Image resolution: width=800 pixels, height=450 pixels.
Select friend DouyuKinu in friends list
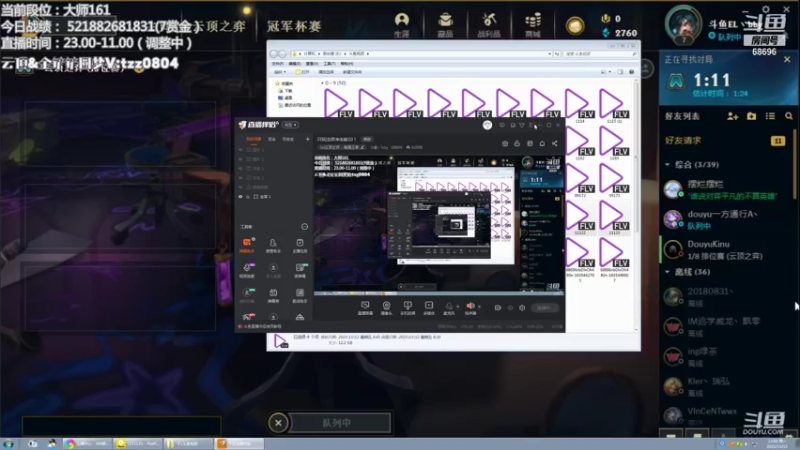pyautogui.click(x=727, y=249)
